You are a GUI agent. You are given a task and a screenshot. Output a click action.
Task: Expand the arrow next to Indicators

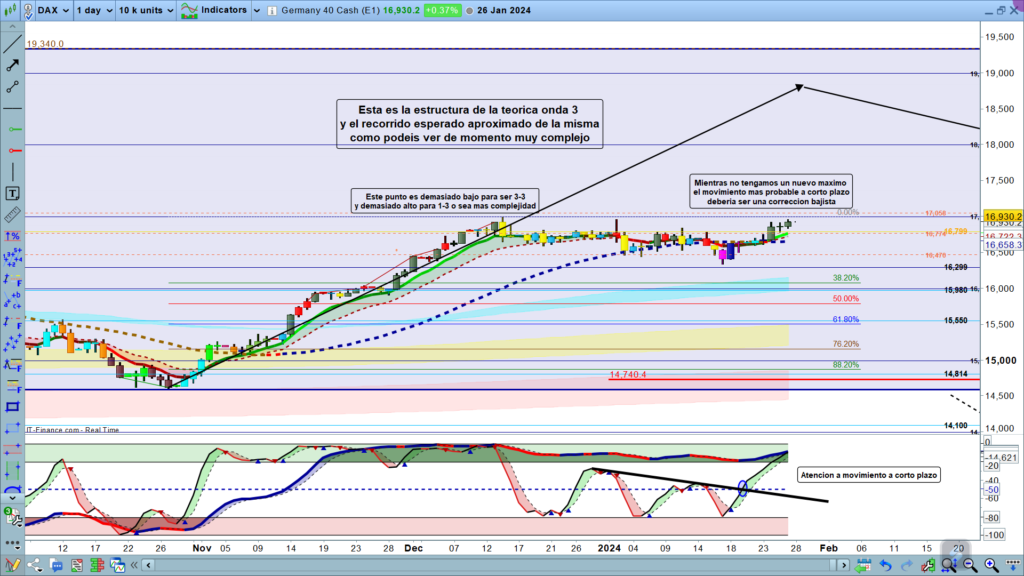tap(255, 10)
